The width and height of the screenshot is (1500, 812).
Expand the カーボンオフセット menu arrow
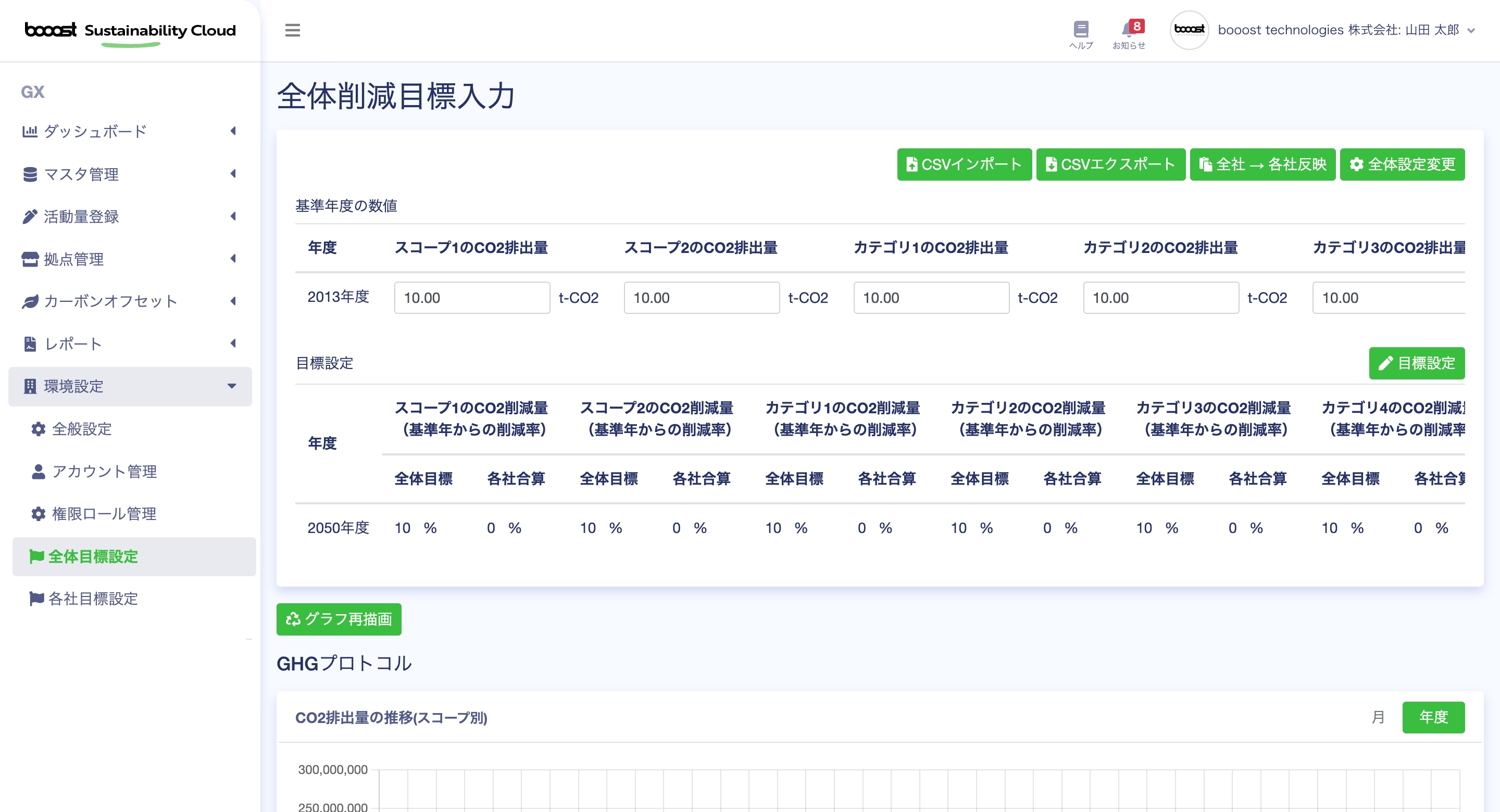(233, 301)
